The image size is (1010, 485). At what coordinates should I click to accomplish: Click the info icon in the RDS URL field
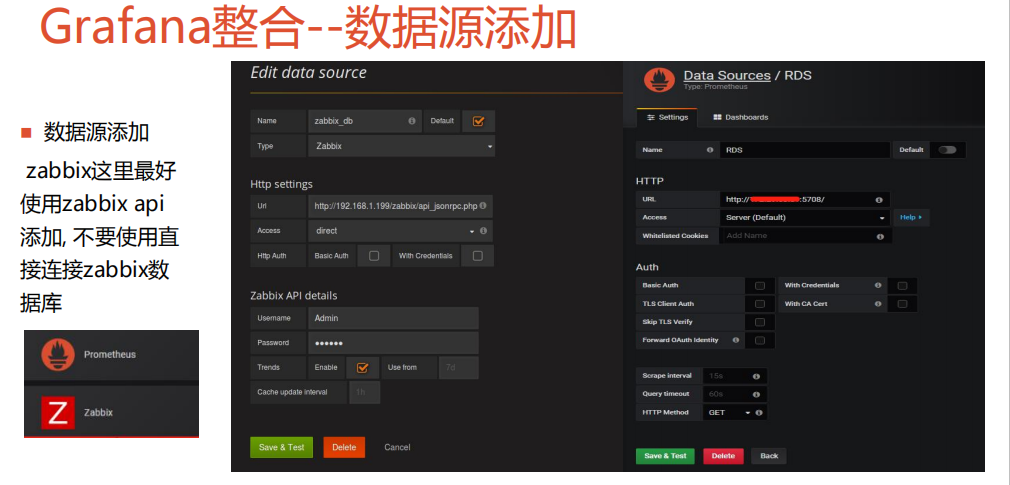(x=879, y=200)
